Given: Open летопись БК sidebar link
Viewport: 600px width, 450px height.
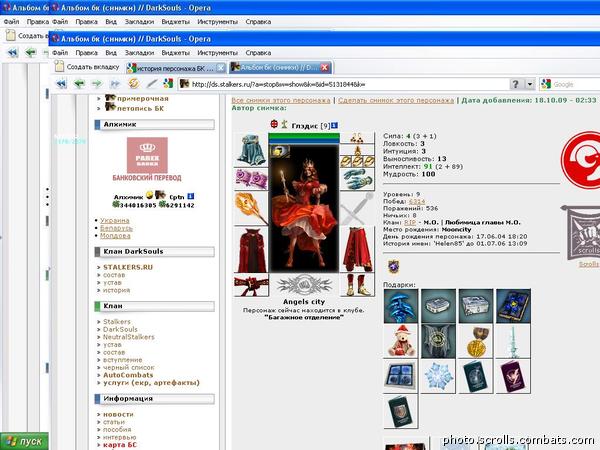Looking at the screenshot, I should (140, 108).
